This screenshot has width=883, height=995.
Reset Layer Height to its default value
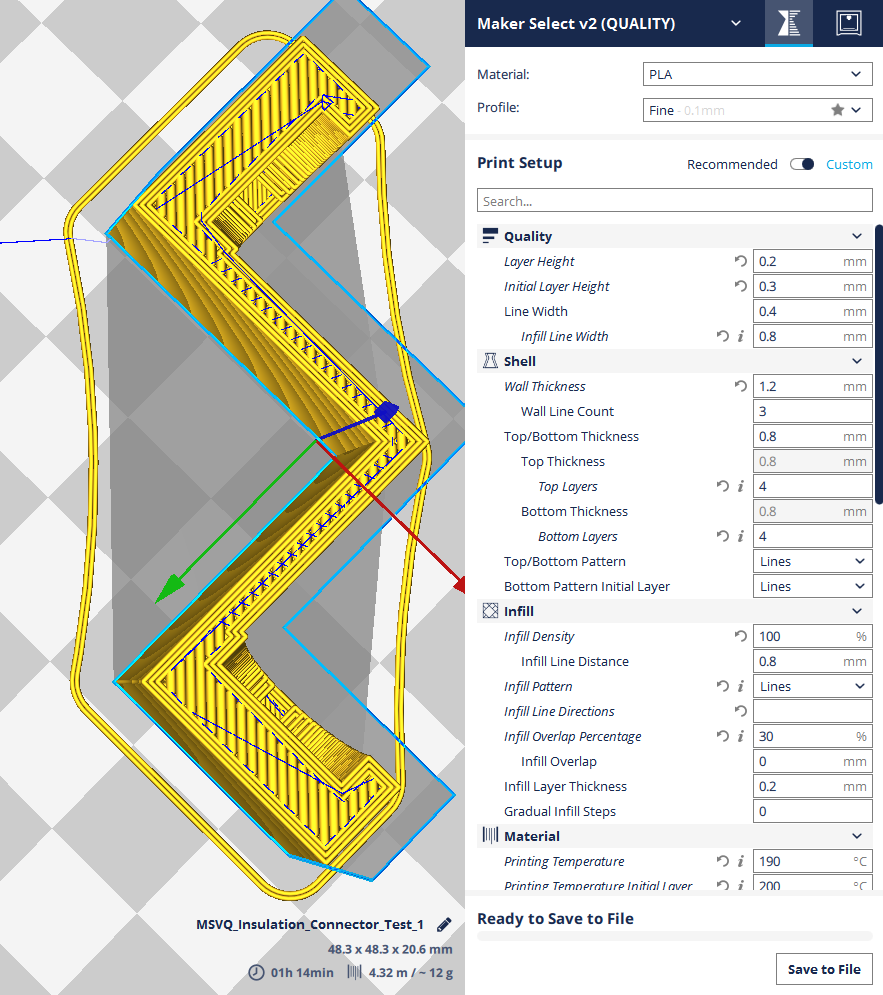click(x=740, y=261)
